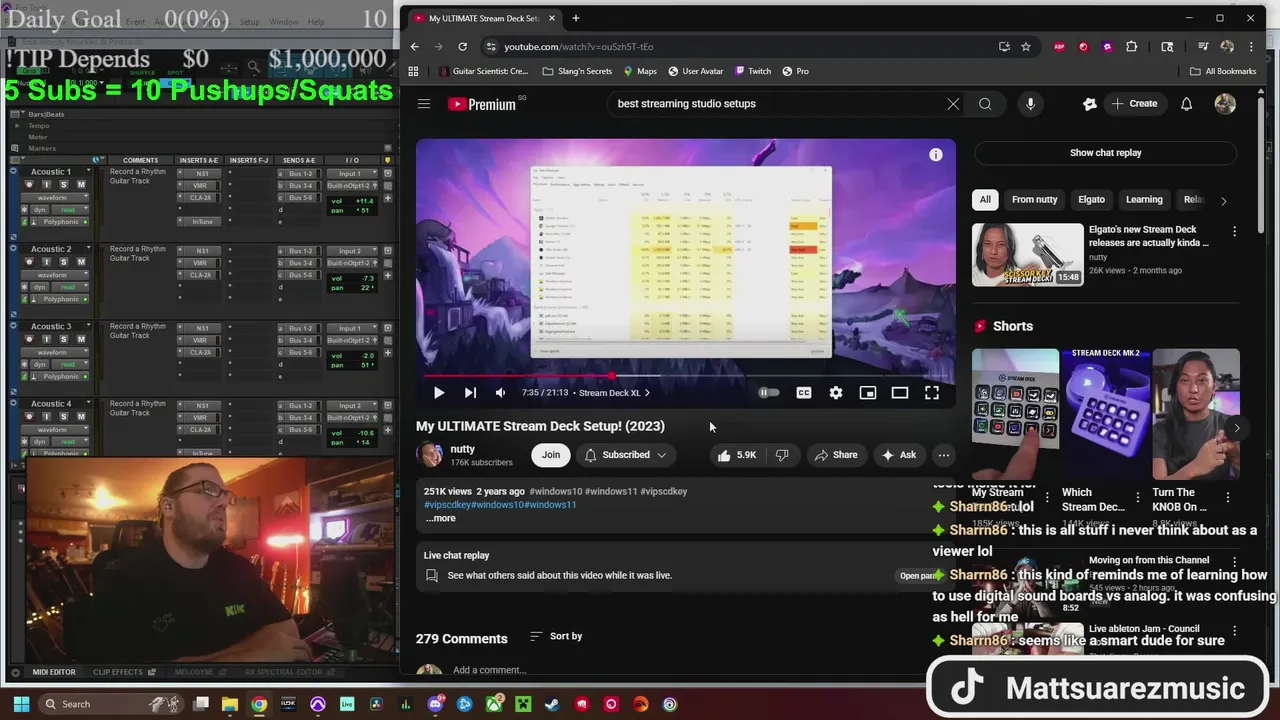Screen dimensions: 1280x720
Task: Open the Windows Start menu
Action: (x=20, y=704)
